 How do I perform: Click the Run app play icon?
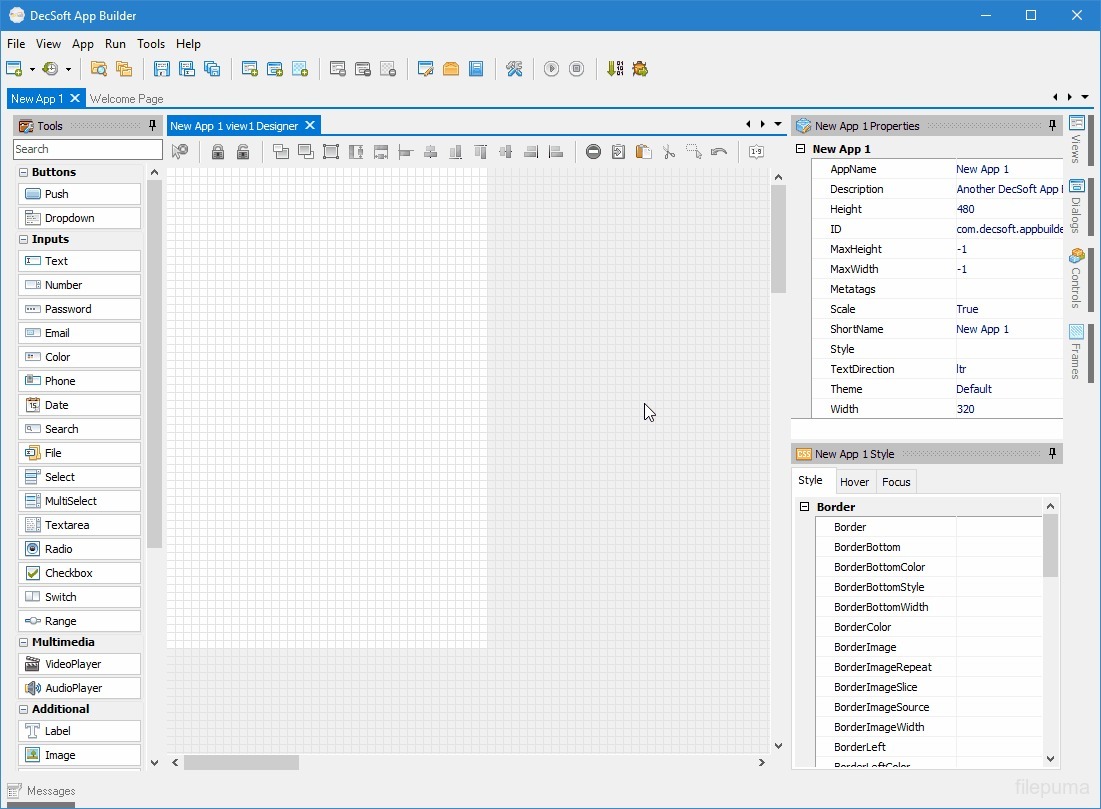(x=551, y=69)
